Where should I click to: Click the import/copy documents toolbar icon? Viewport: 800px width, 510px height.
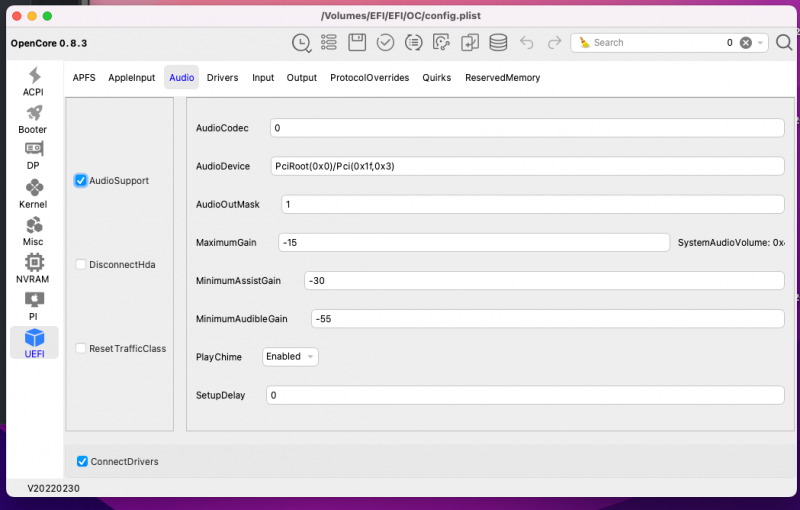click(x=469, y=42)
